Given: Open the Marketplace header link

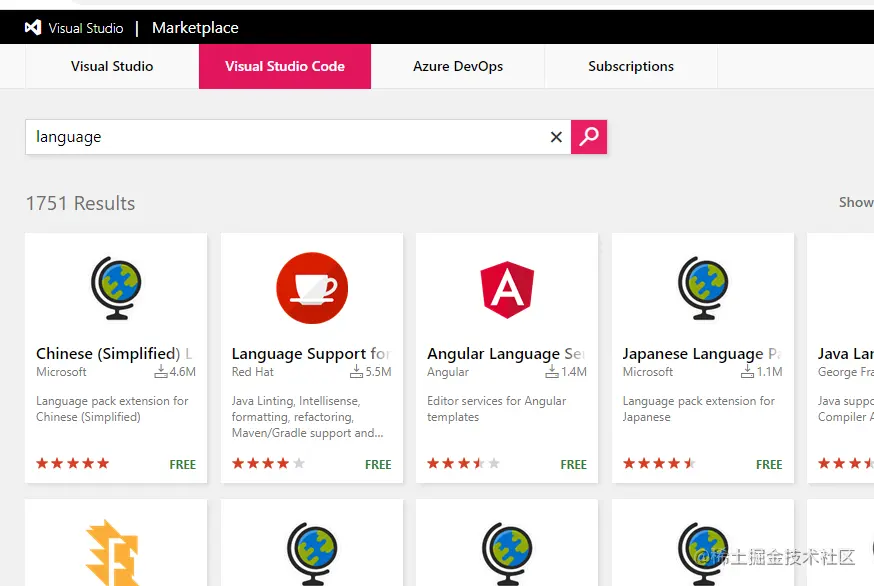Looking at the screenshot, I should 195,27.
